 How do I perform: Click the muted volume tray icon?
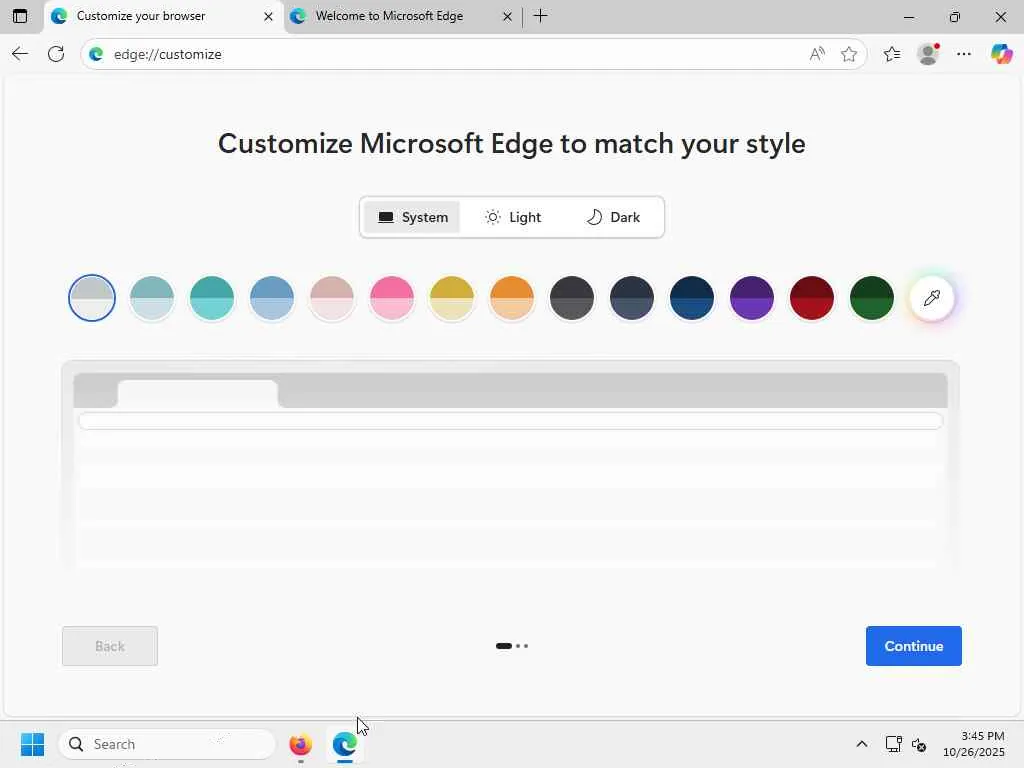pyautogui.click(x=919, y=744)
